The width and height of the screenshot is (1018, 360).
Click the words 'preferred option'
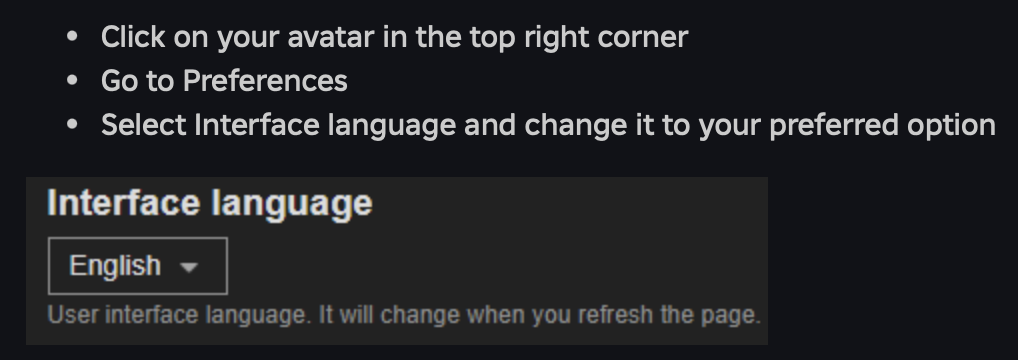point(882,125)
